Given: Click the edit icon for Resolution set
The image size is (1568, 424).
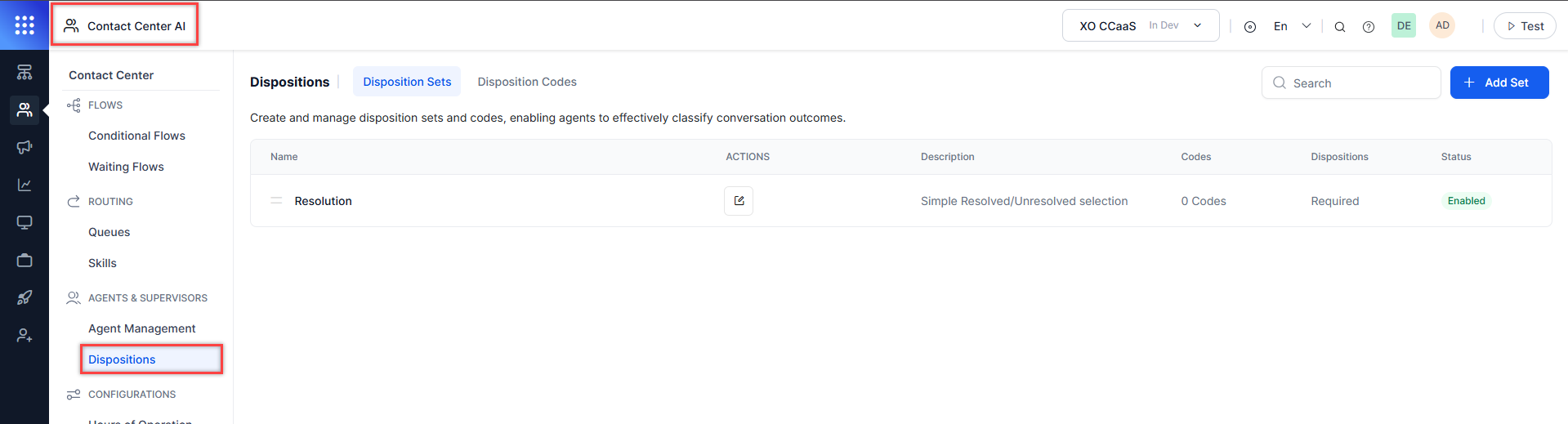Looking at the screenshot, I should tap(739, 201).
